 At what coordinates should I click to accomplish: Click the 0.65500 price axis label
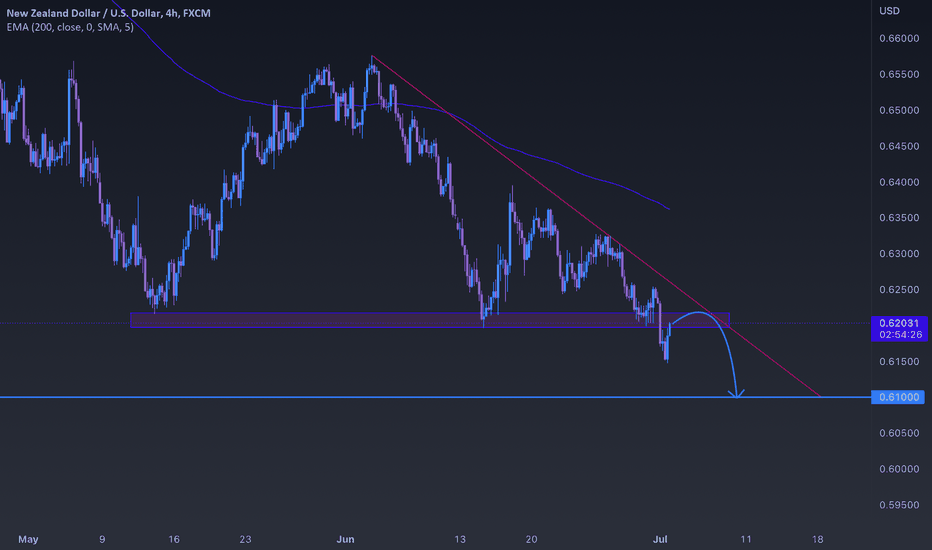tap(899, 74)
